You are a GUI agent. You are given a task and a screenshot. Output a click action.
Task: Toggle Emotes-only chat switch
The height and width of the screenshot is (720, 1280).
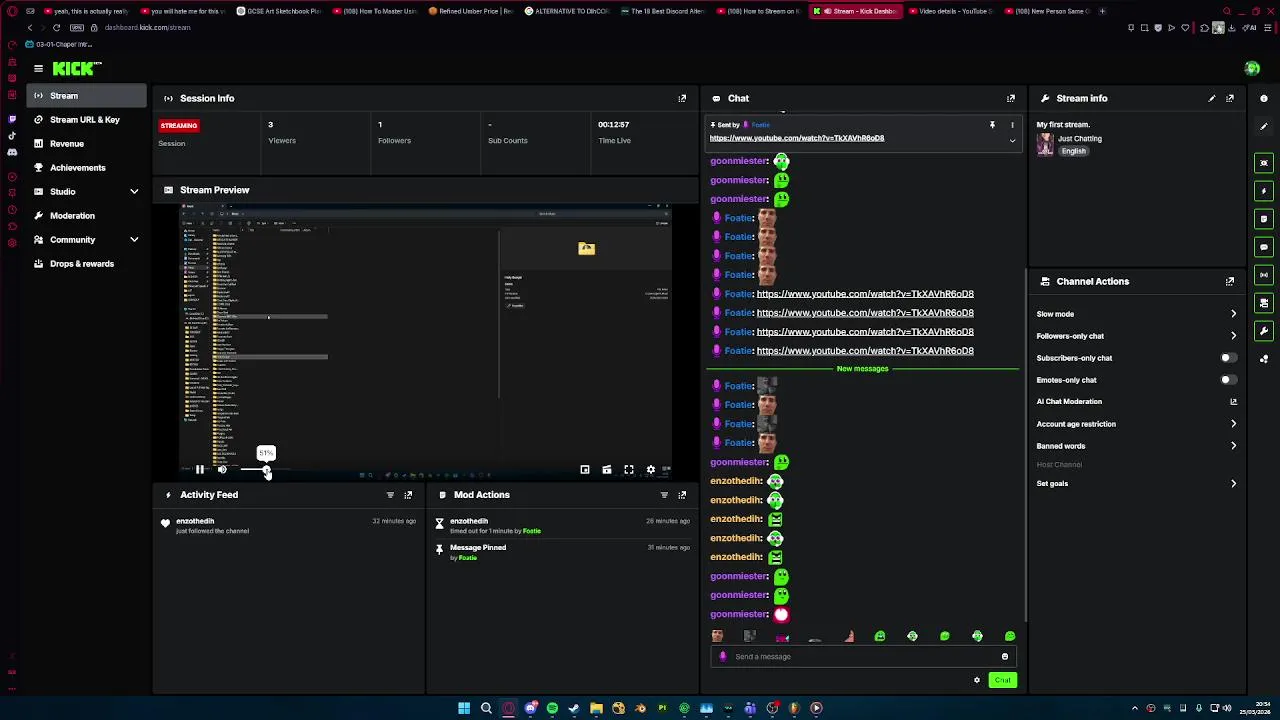point(1228,380)
